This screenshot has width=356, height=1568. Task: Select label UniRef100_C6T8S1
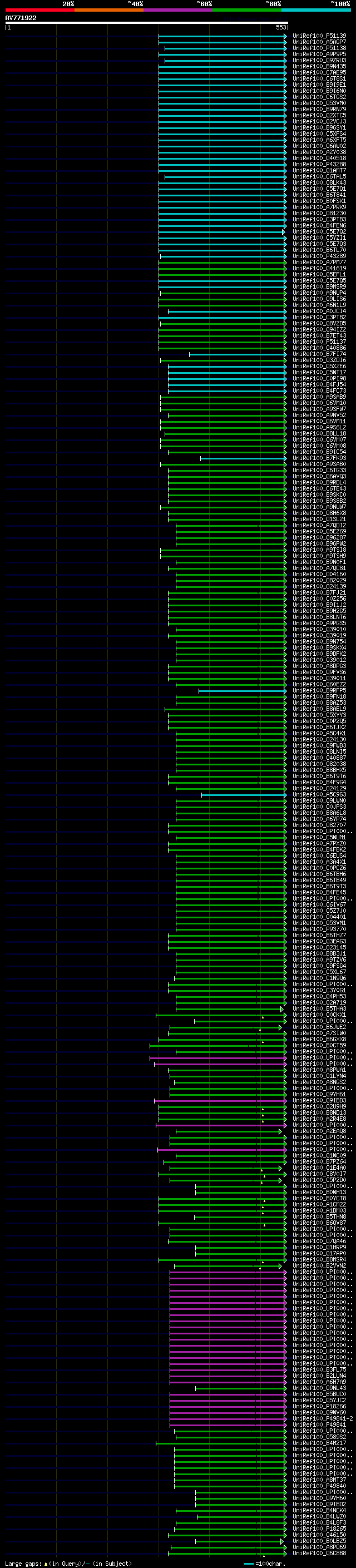point(319,78)
